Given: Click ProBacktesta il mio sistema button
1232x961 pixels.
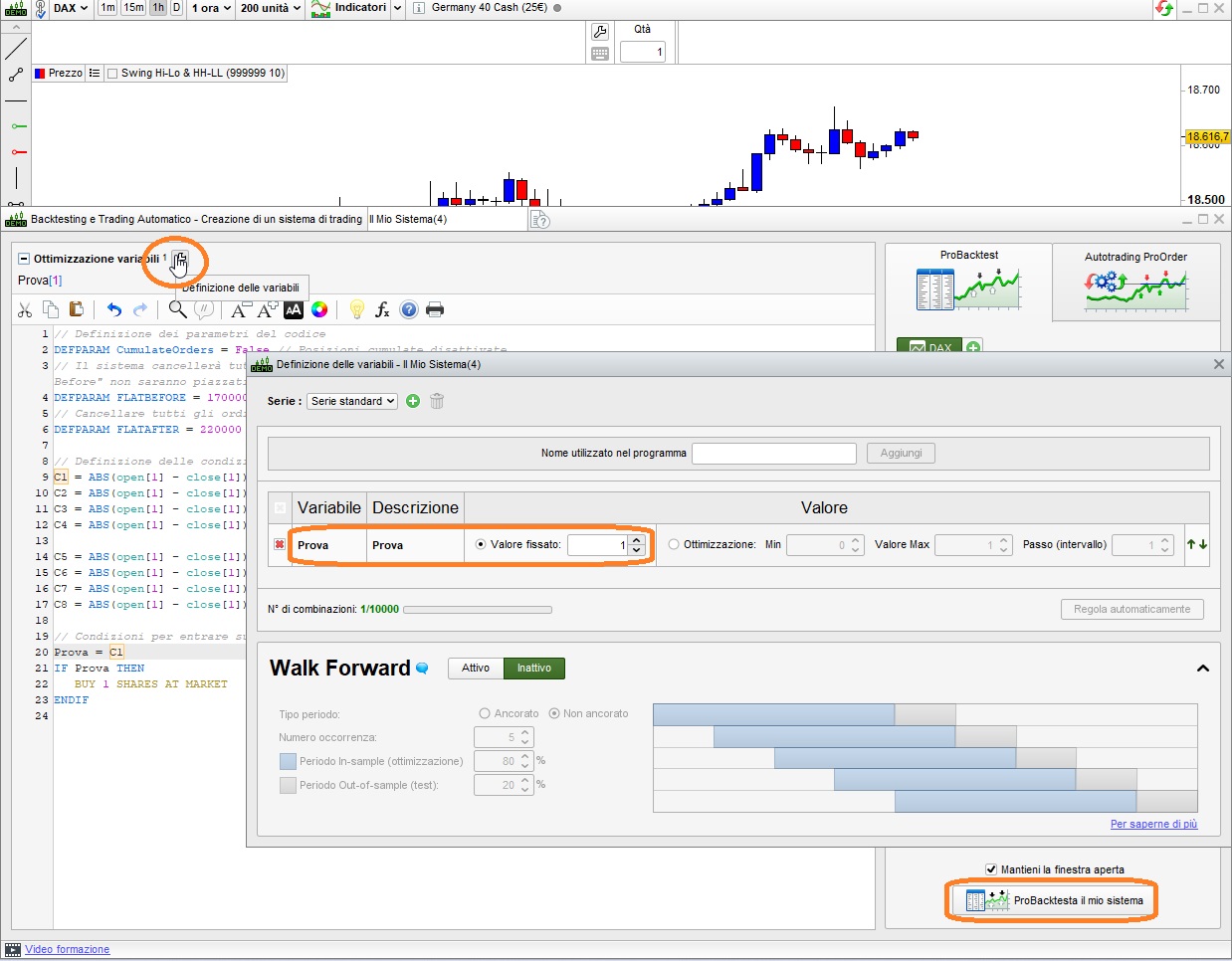Looking at the screenshot, I should click(1052, 900).
